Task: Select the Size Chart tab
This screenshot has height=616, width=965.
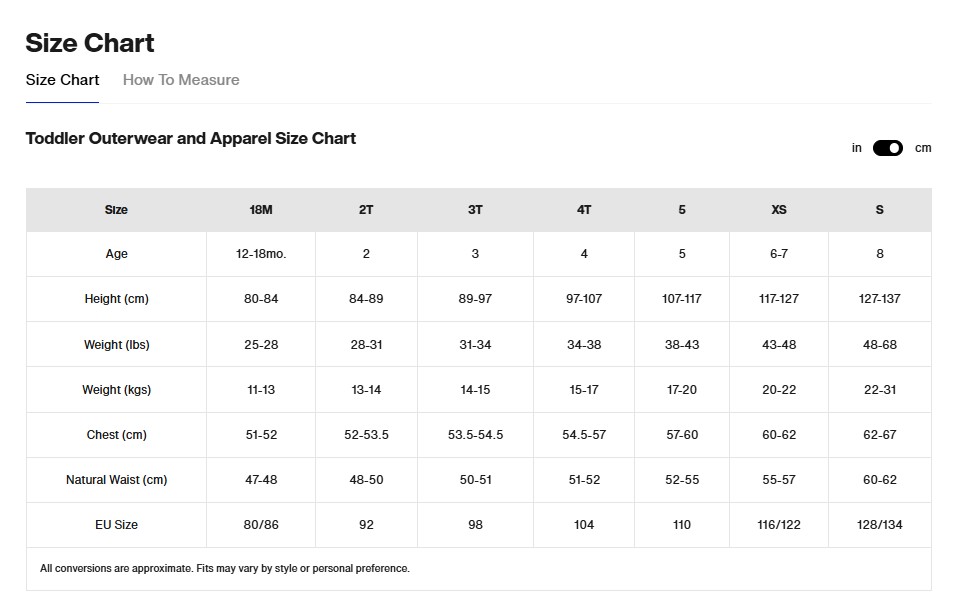Action: click(62, 80)
